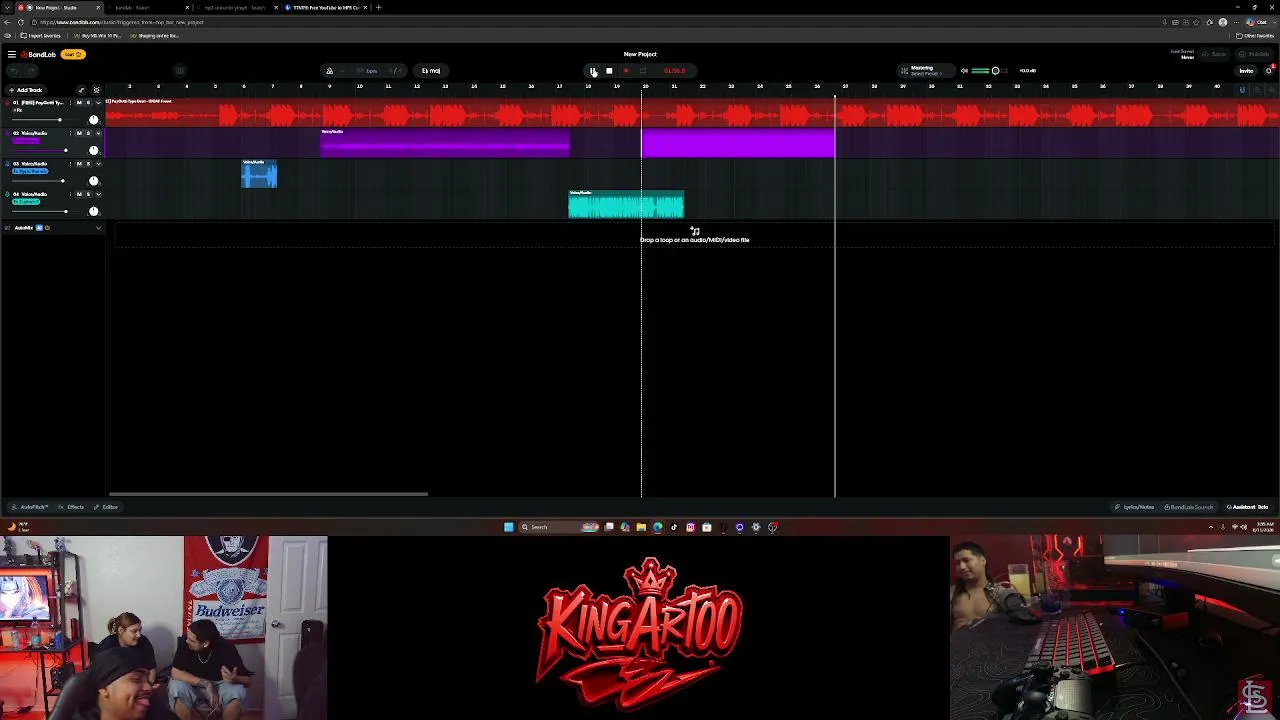
Task: Open the BandLab hamburger menu
Action: tap(11, 54)
